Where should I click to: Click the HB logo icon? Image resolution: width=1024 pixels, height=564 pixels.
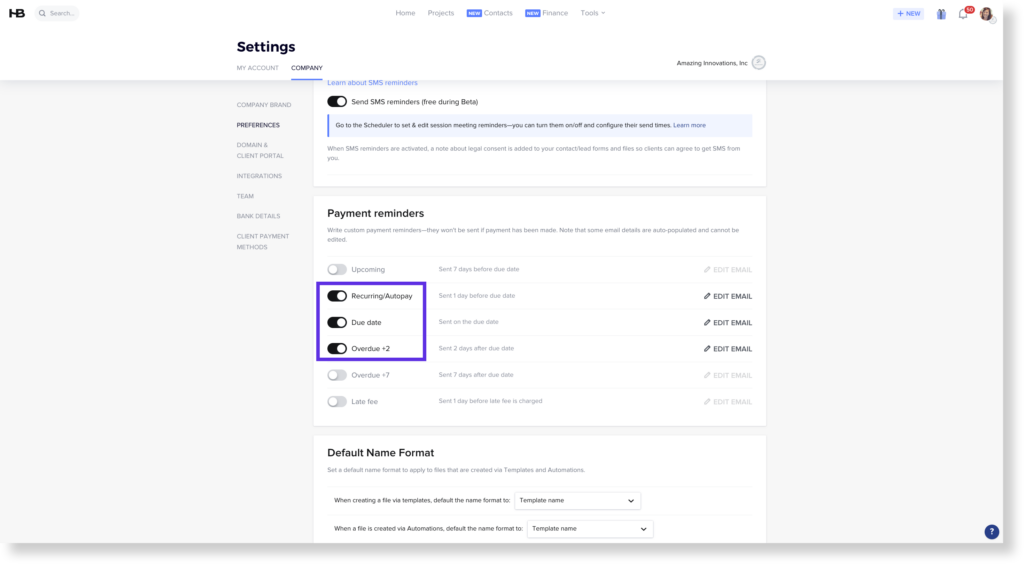click(17, 13)
